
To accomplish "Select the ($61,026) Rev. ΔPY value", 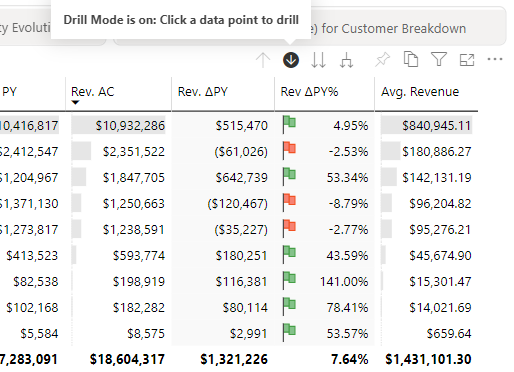I will (241, 152).
